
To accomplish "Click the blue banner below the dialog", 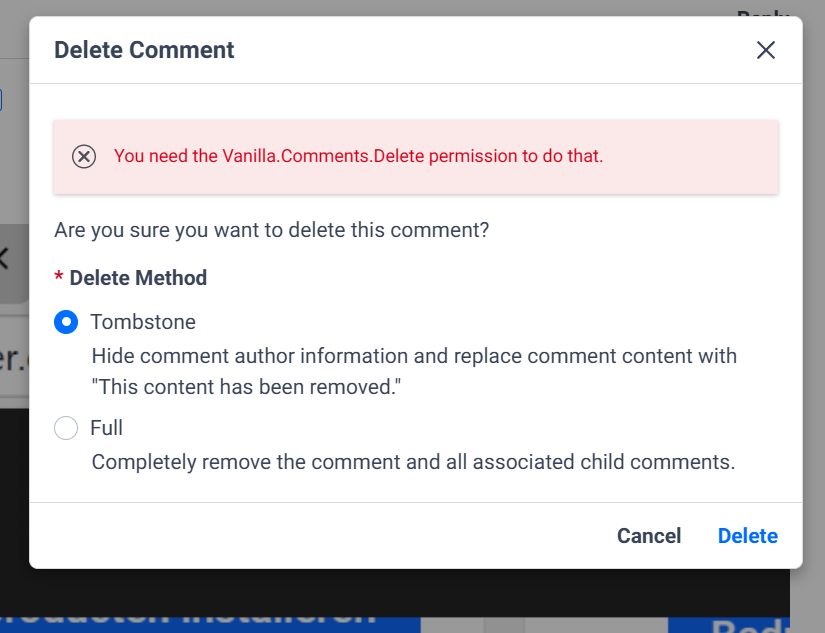I will point(200,623).
